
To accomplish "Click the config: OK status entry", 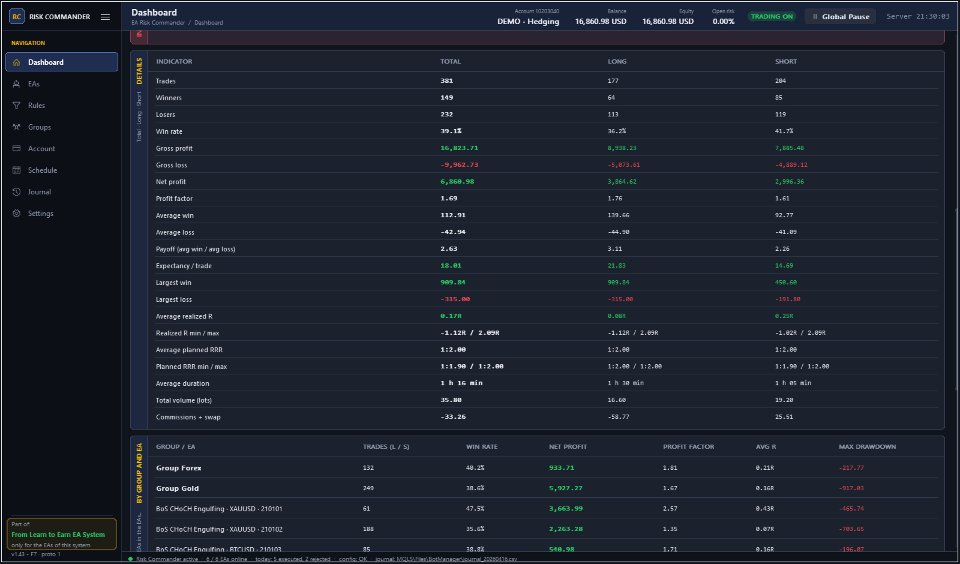I will click(355, 559).
